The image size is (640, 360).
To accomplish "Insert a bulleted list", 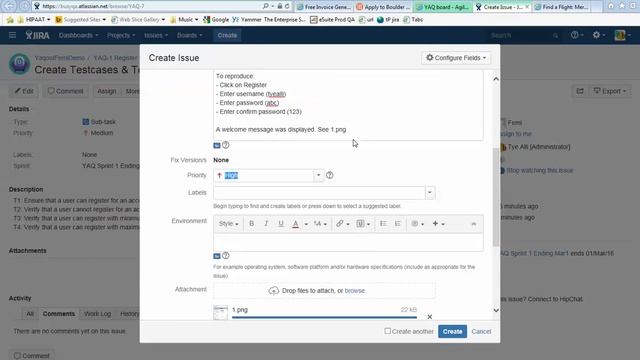I will [383, 224].
